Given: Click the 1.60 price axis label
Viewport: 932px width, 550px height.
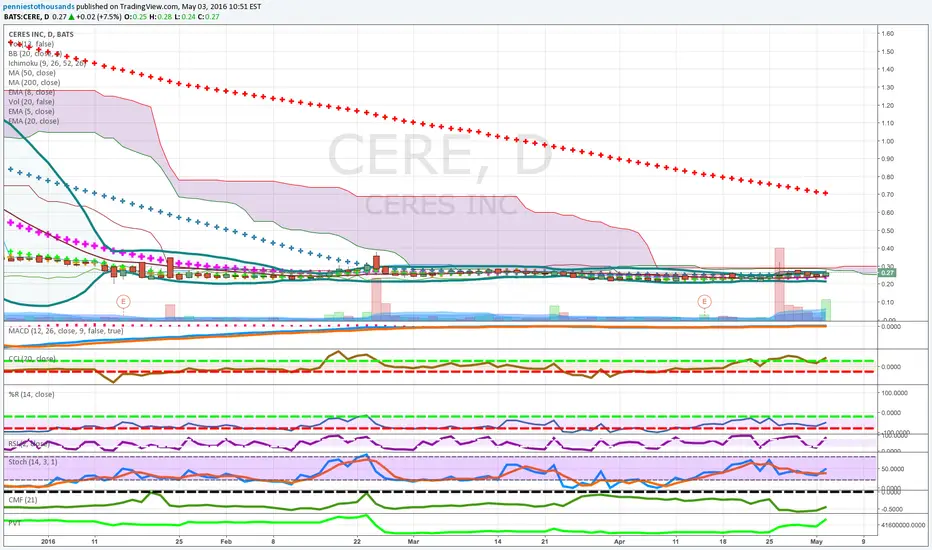Looking at the screenshot, I should coord(888,34).
